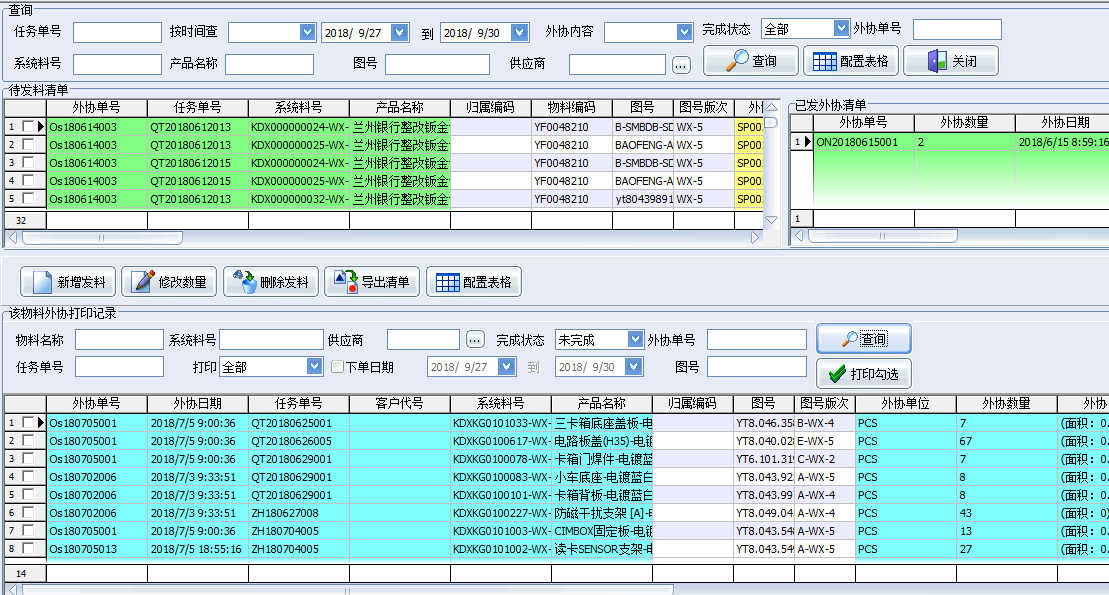
Task: Click the 新增发料 new document button
Action: 69,282
